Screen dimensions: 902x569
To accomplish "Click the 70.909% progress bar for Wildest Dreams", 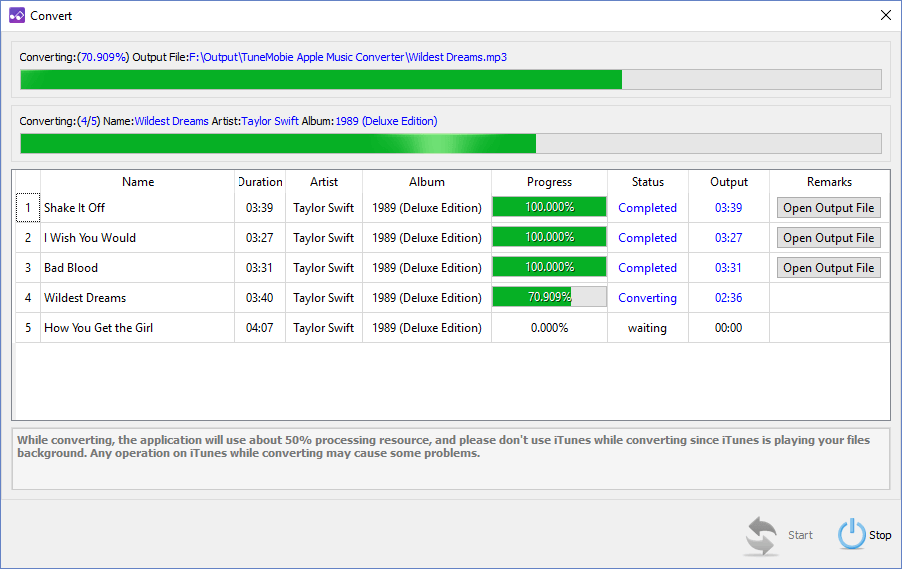I will point(549,297).
